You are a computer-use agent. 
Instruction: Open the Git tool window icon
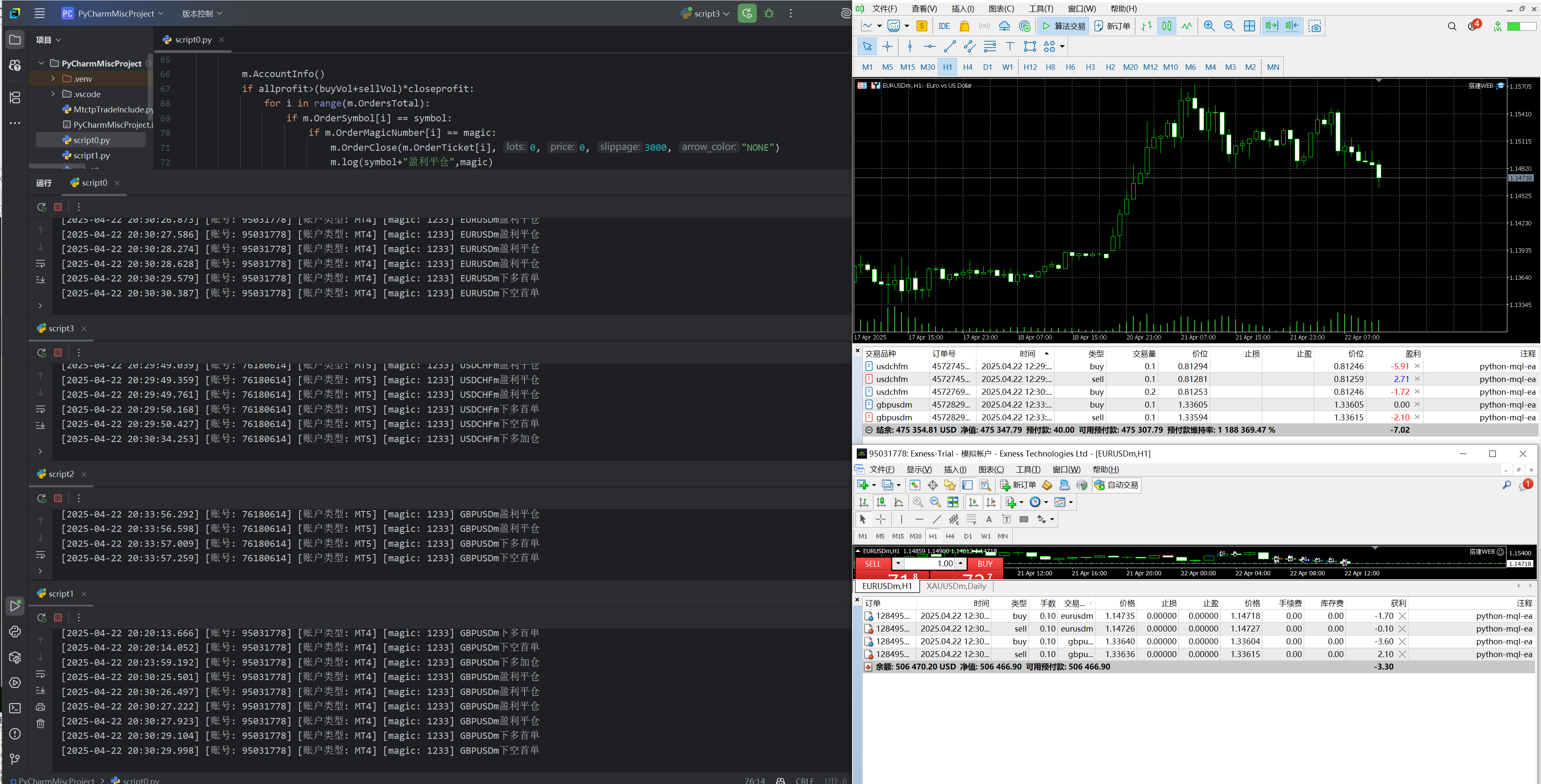coord(15,759)
